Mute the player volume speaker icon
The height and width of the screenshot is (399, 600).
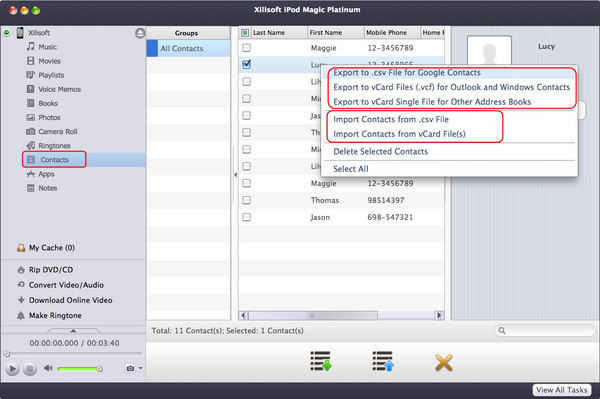(48, 368)
